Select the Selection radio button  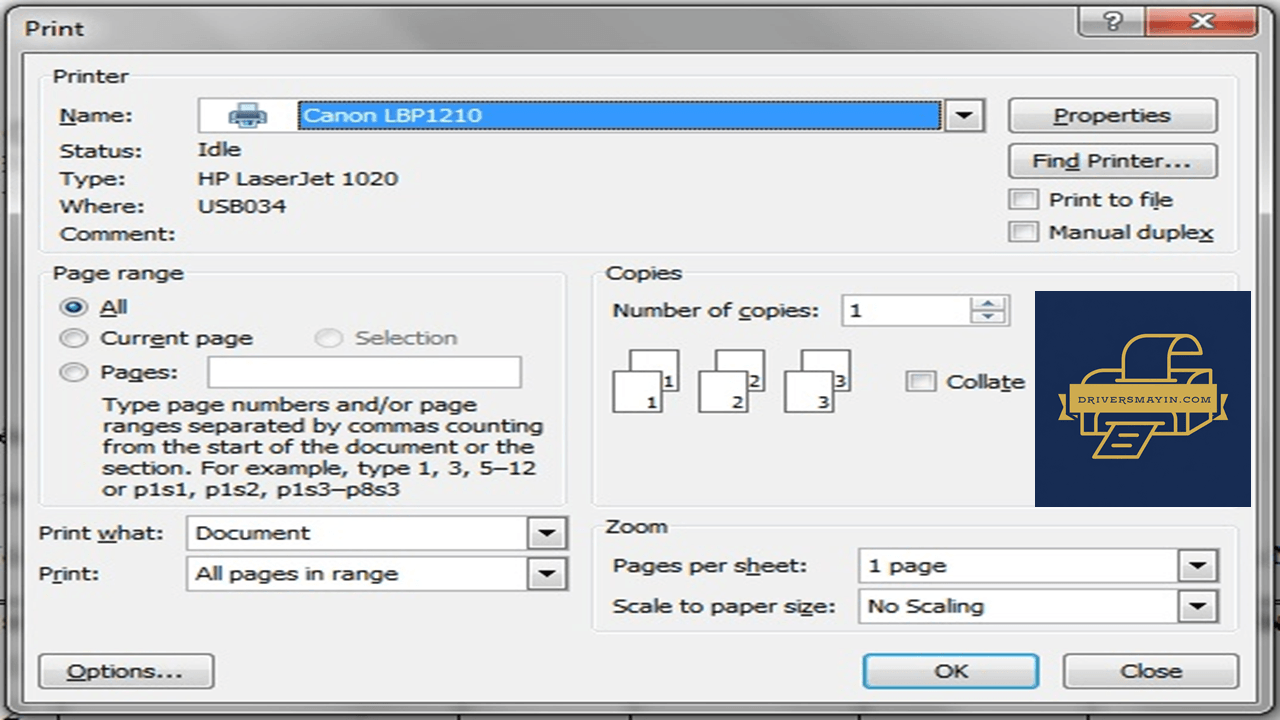tap(328, 338)
